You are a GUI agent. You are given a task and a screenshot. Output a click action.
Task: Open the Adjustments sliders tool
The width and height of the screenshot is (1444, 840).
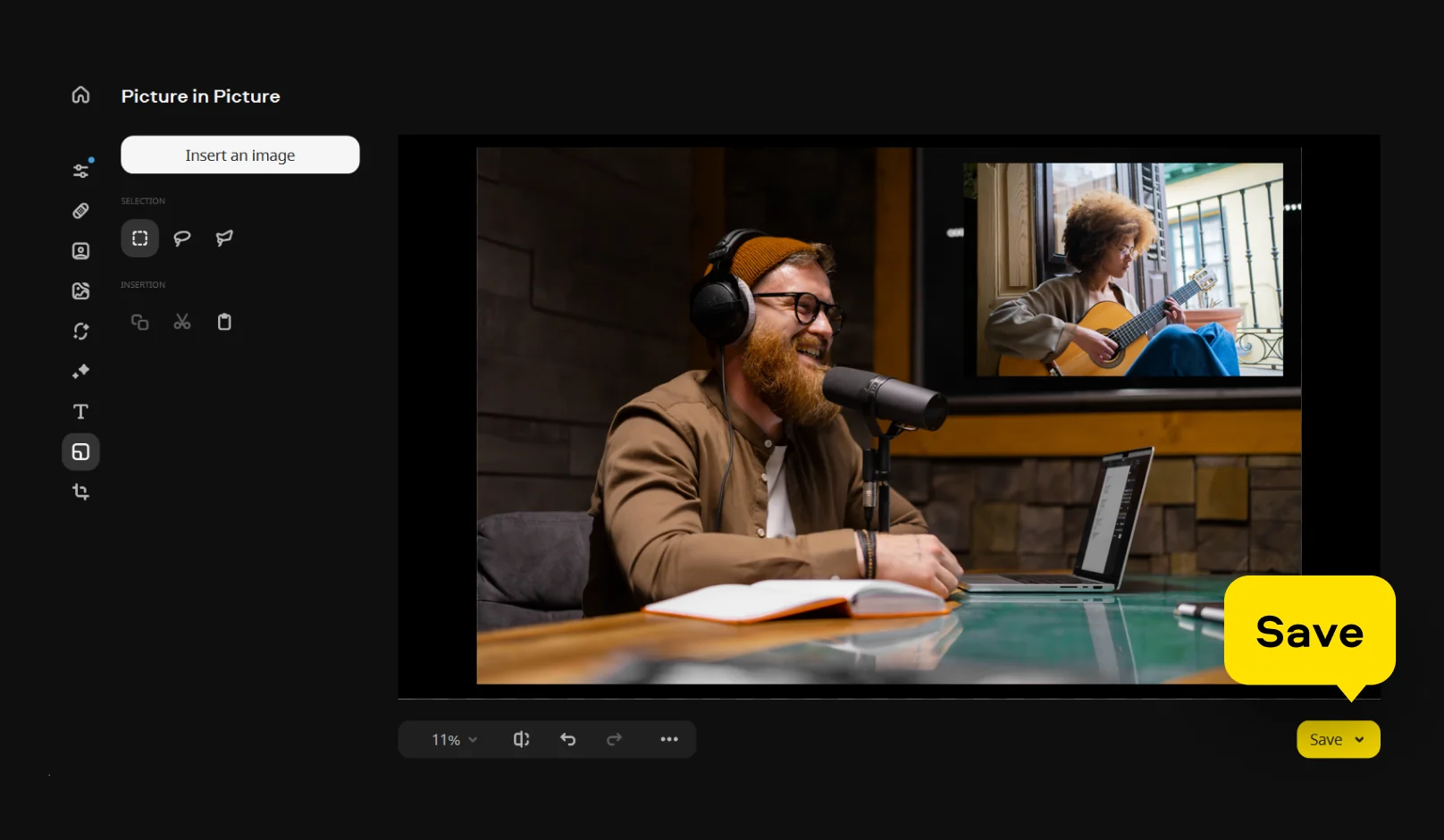[80, 171]
